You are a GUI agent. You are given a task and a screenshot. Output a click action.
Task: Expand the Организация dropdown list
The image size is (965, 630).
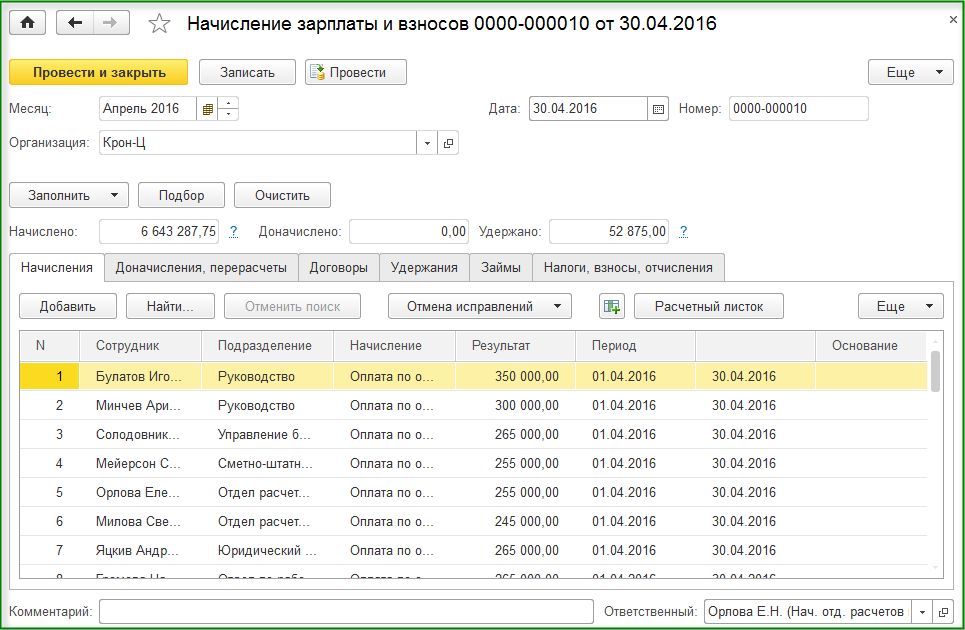point(428,143)
